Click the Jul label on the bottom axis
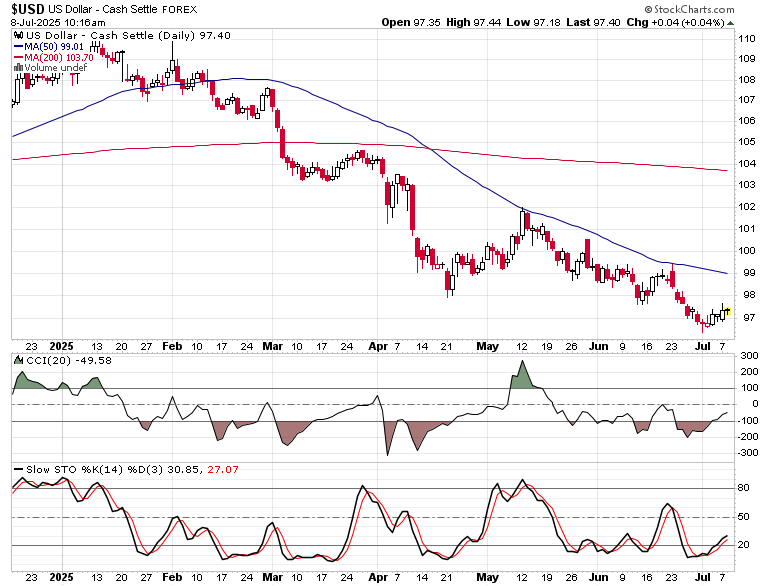Screen dimensions: 766x586 click(702, 577)
